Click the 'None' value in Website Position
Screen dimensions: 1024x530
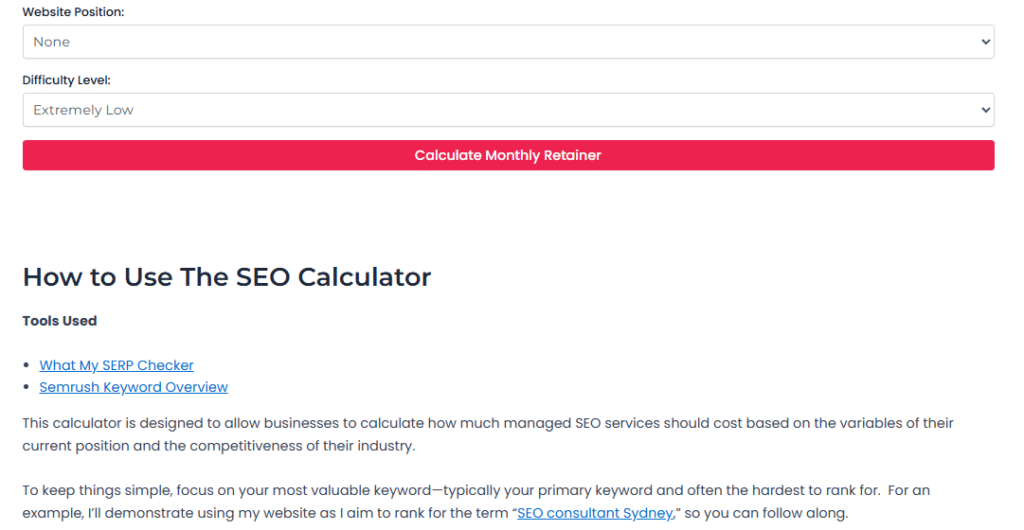coord(52,42)
